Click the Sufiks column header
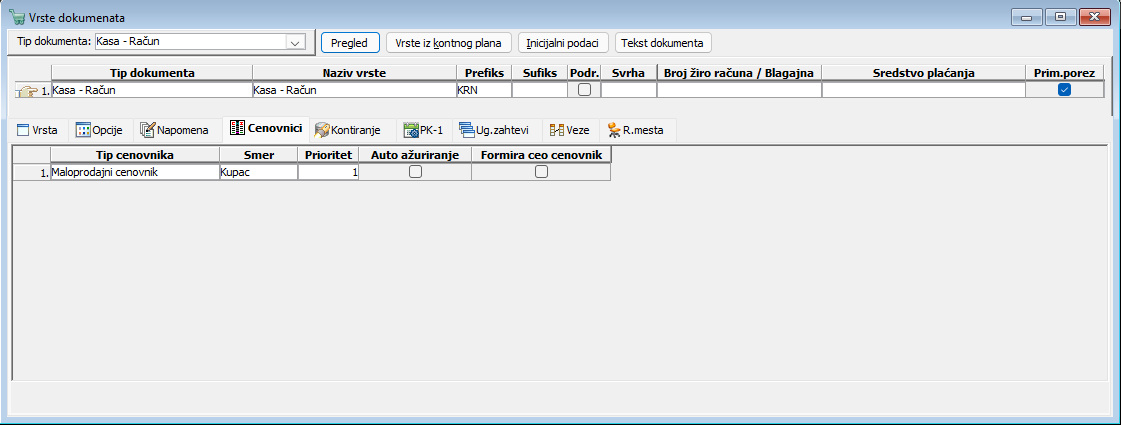1121x425 pixels. (x=540, y=73)
